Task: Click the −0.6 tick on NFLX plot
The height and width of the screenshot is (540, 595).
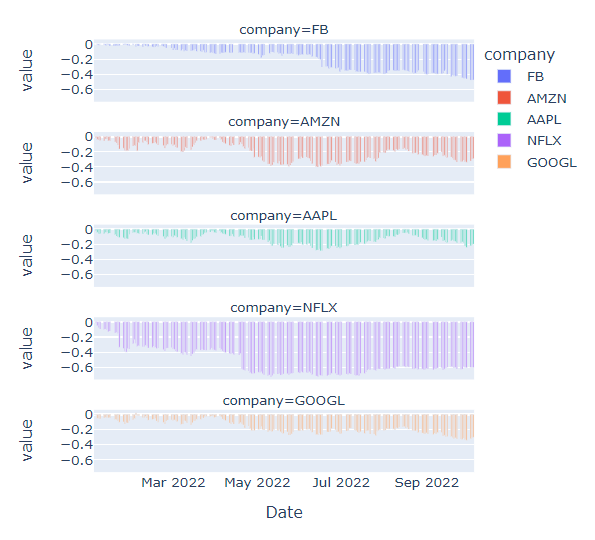Action: tap(77, 367)
